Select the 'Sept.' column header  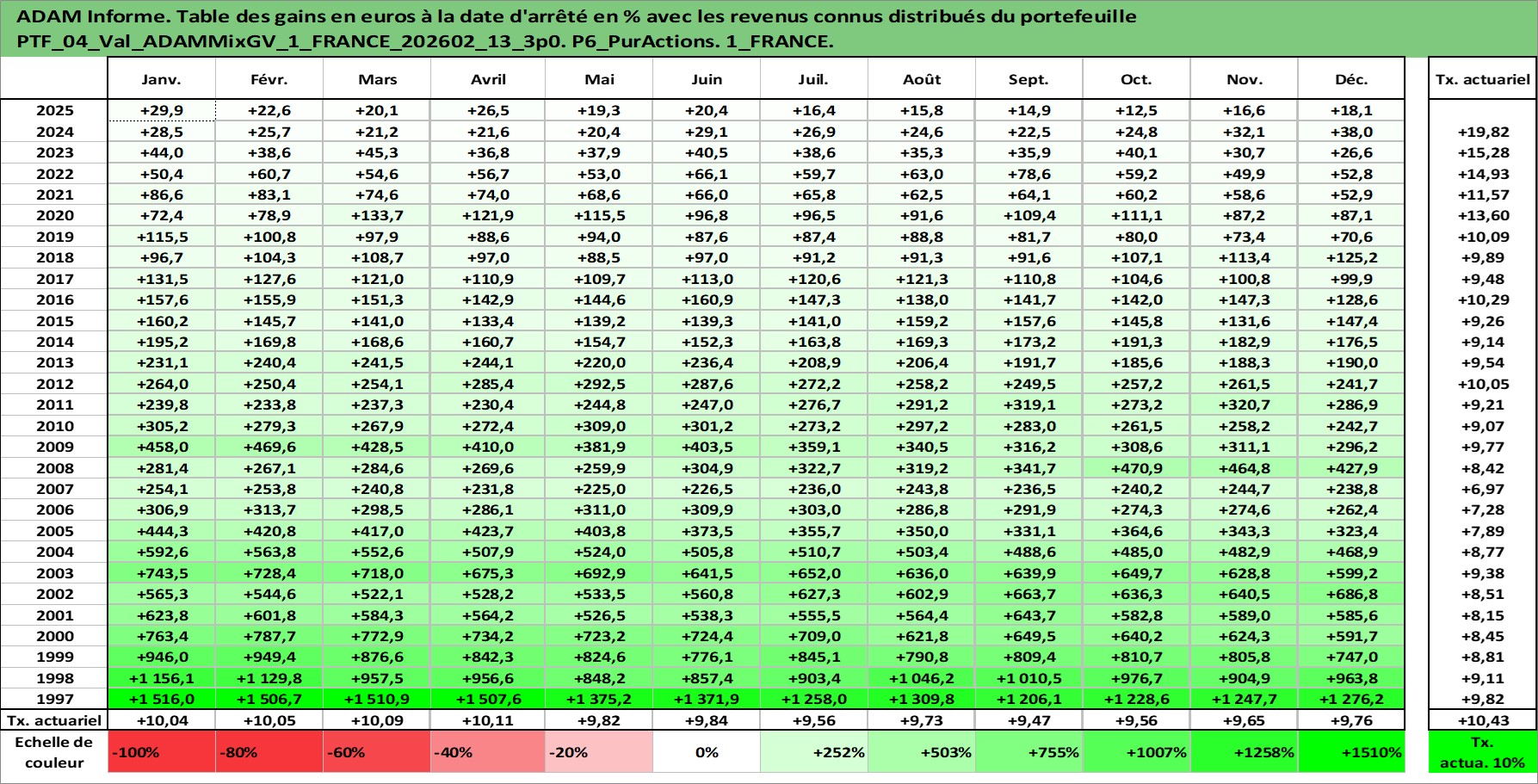1028,79
